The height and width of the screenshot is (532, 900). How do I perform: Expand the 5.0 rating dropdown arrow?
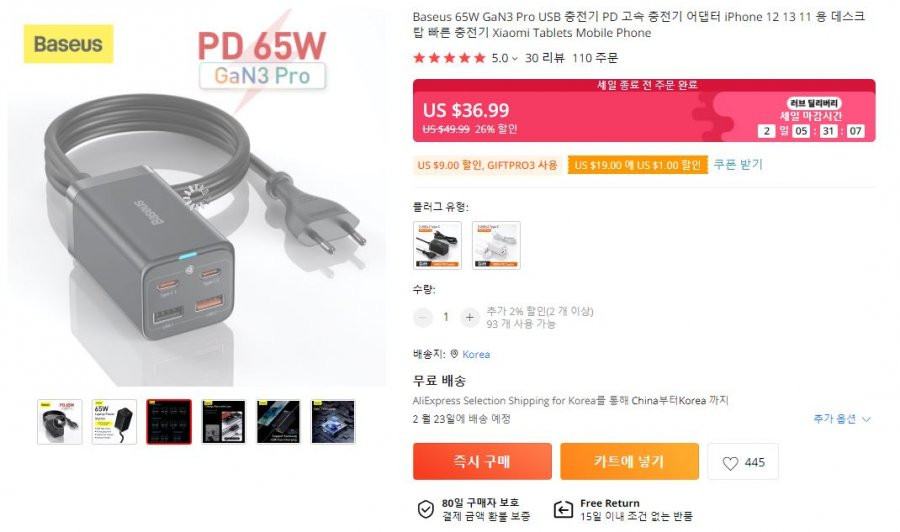(515, 59)
